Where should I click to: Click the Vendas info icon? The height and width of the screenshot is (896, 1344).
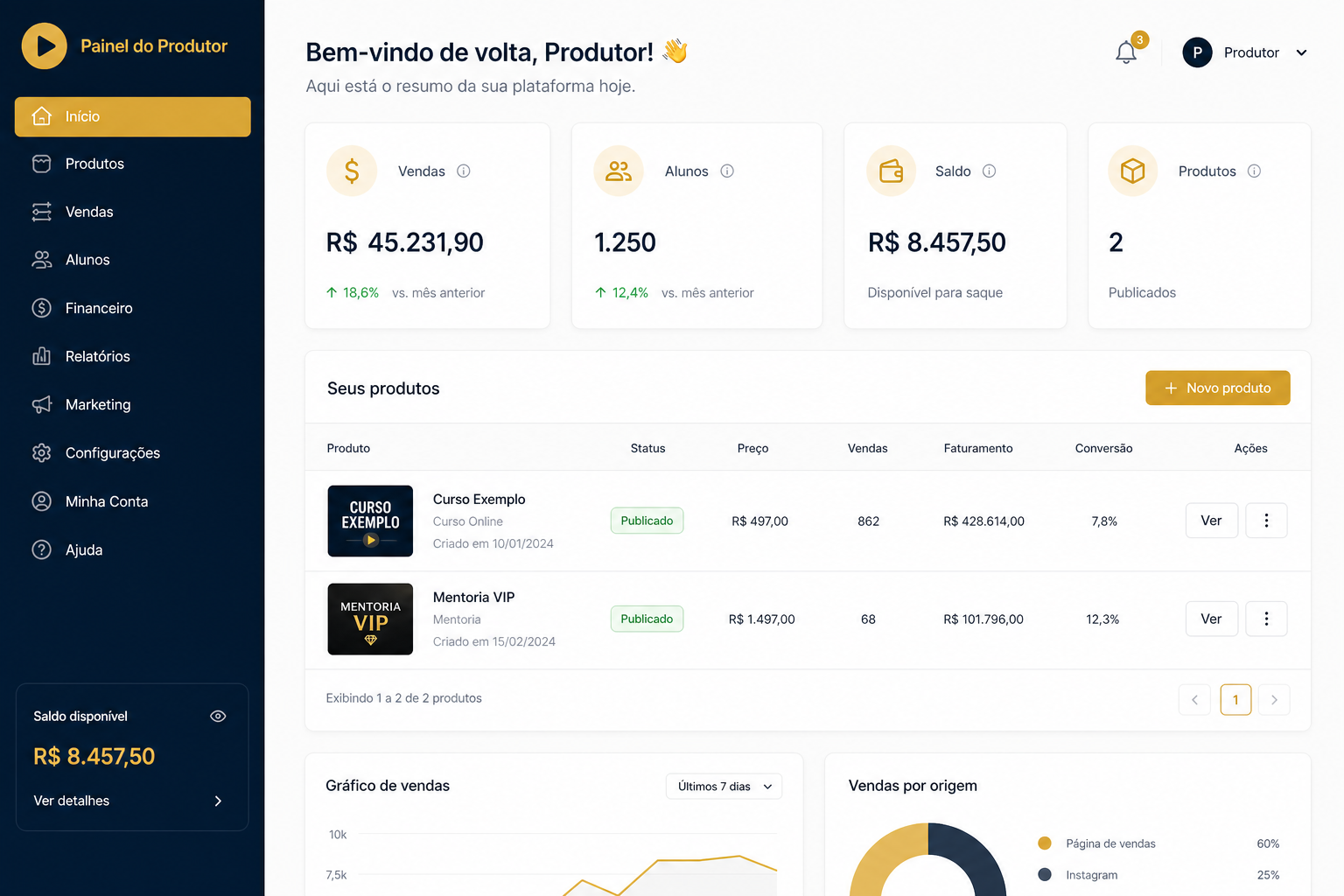pos(464,171)
